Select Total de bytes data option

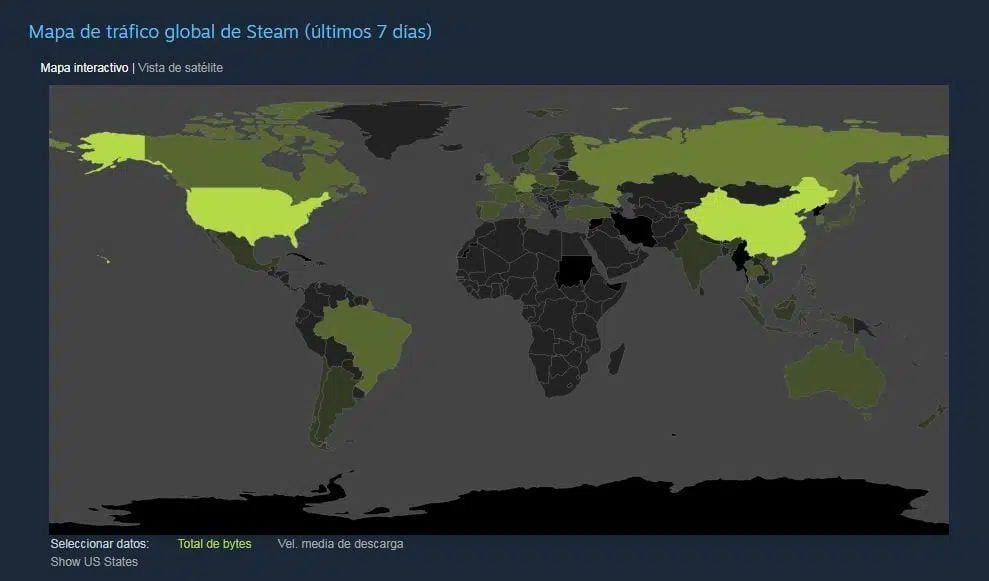pyautogui.click(x=214, y=544)
